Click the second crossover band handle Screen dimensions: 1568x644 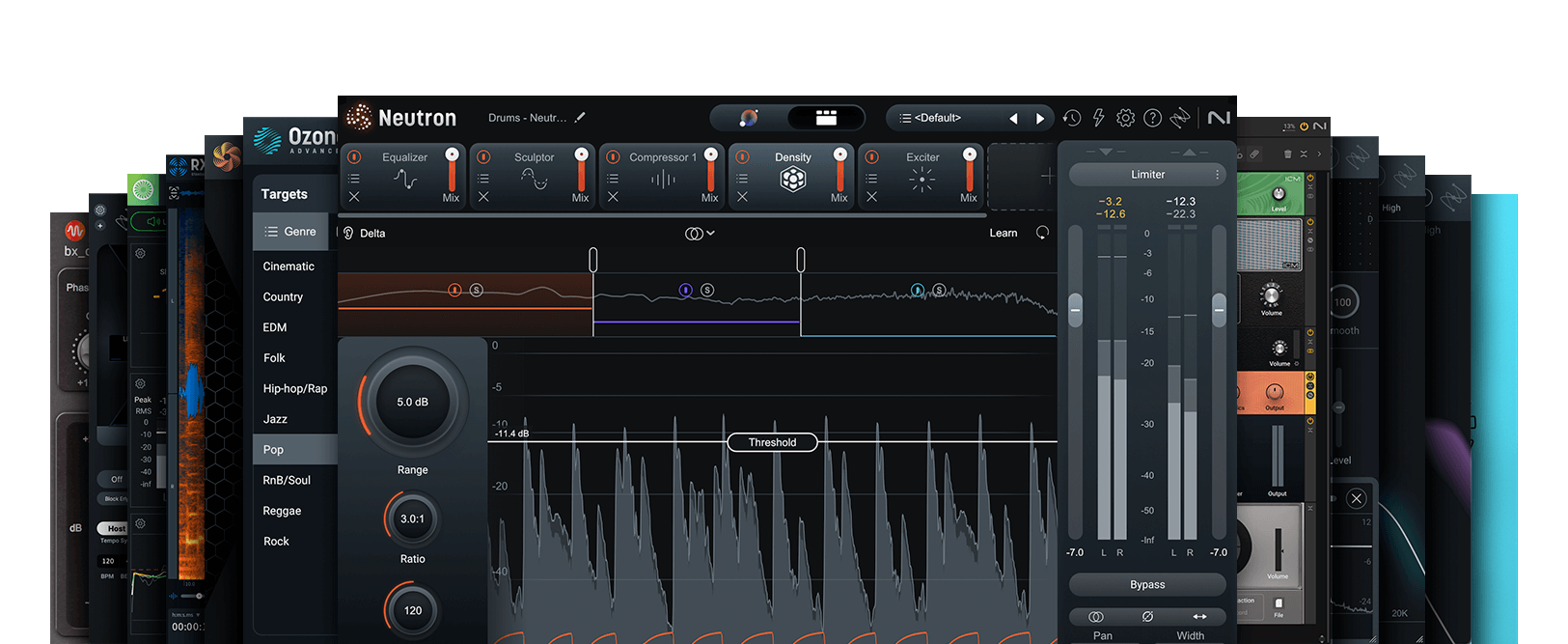[x=801, y=260]
